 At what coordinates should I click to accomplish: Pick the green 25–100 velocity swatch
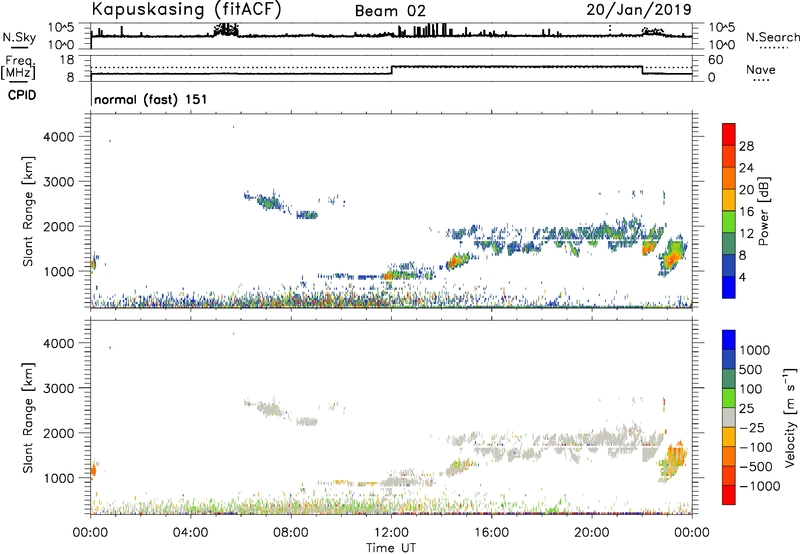[729, 398]
